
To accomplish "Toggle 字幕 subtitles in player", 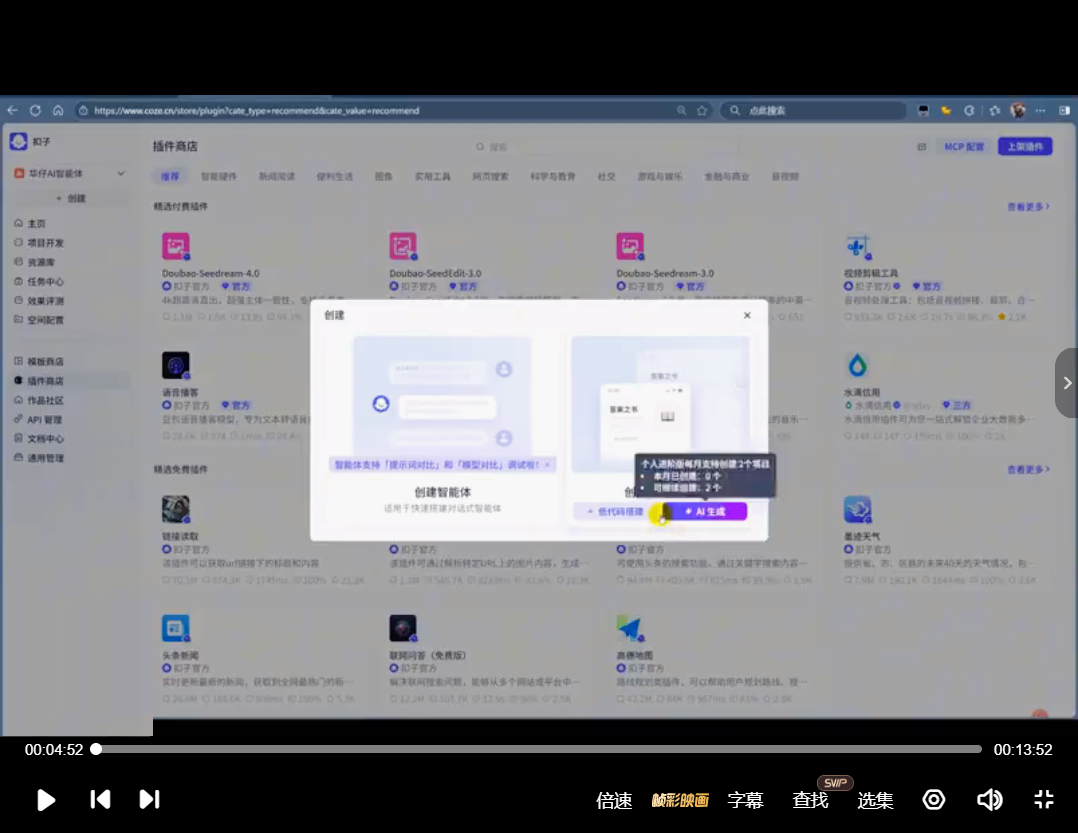I will click(x=745, y=800).
